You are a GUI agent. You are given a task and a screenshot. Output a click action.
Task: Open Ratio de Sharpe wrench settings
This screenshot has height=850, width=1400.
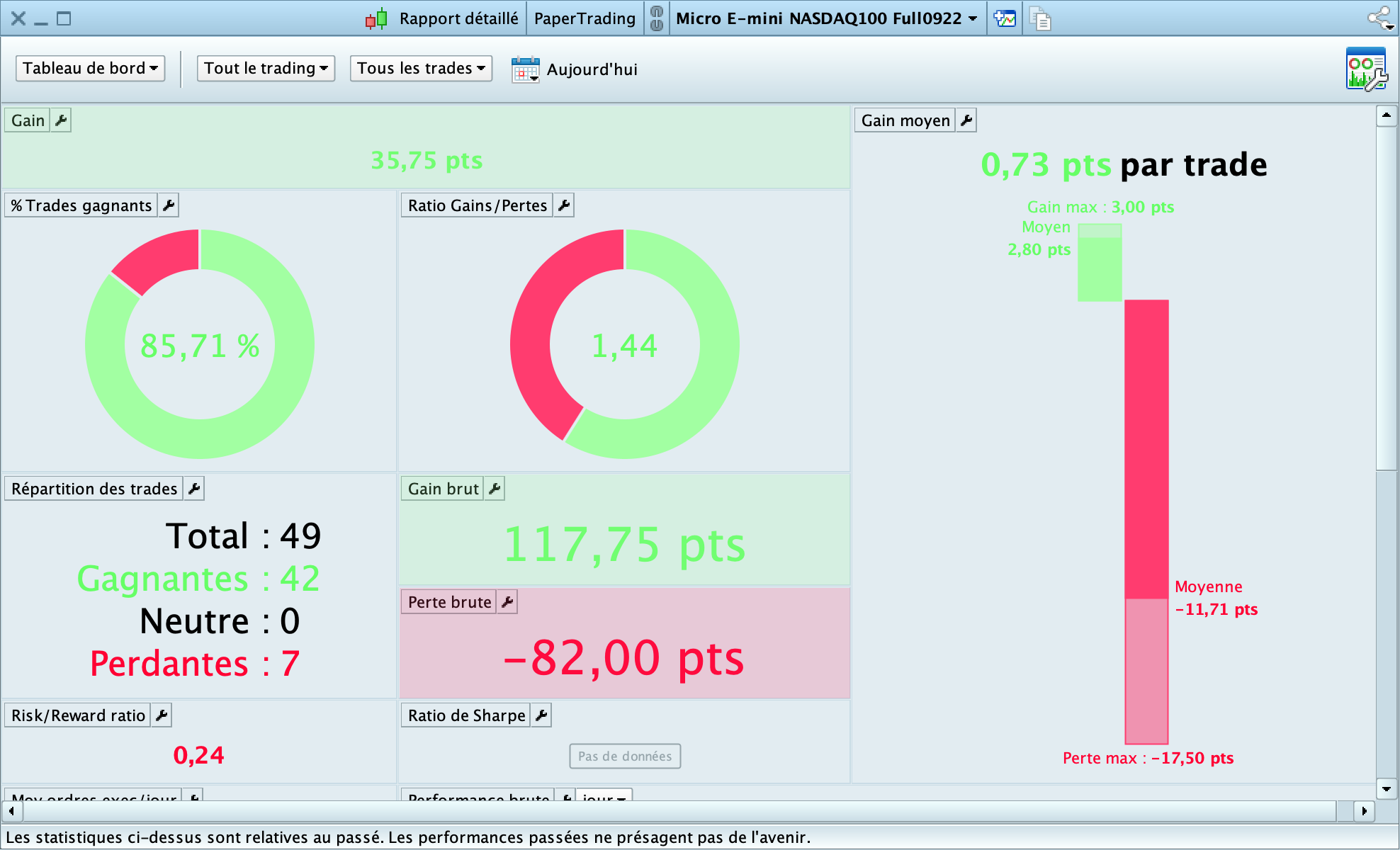coord(541,715)
